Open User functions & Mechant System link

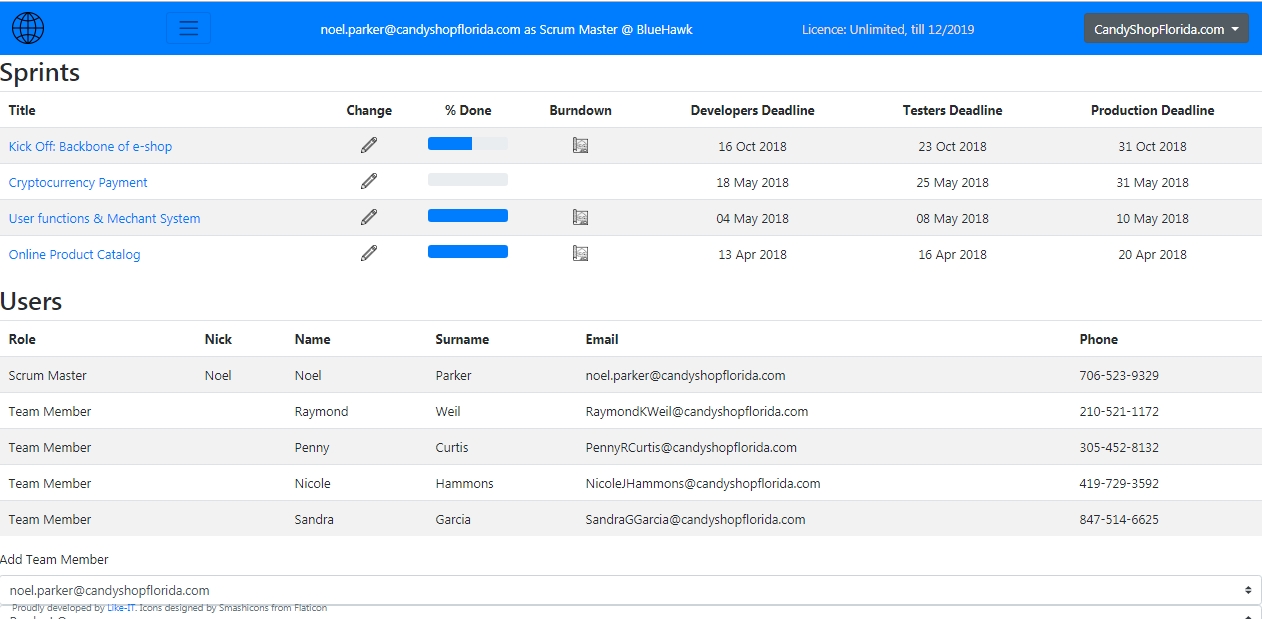[x=104, y=218]
